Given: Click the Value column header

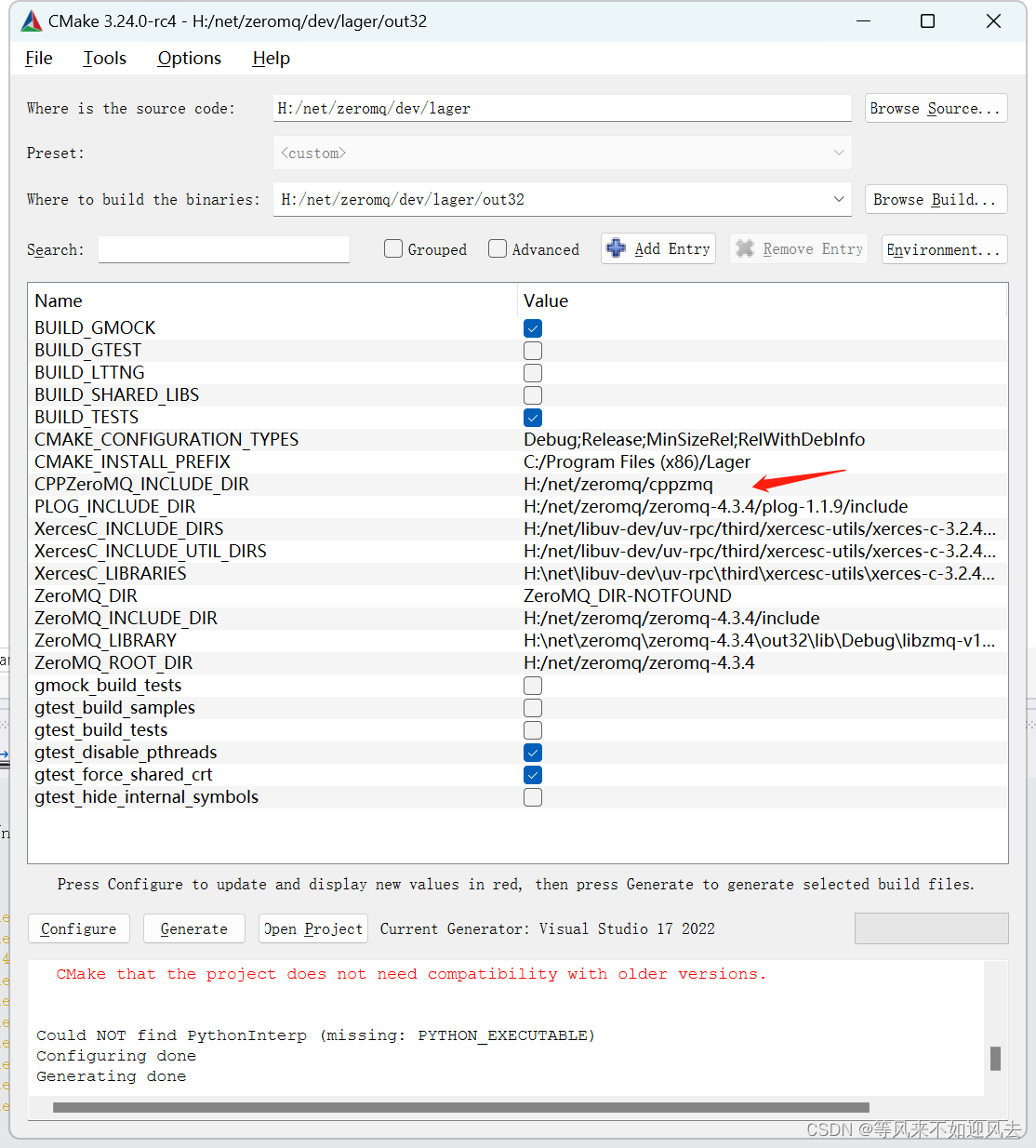Looking at the screenshot, I should pos(546,300).
